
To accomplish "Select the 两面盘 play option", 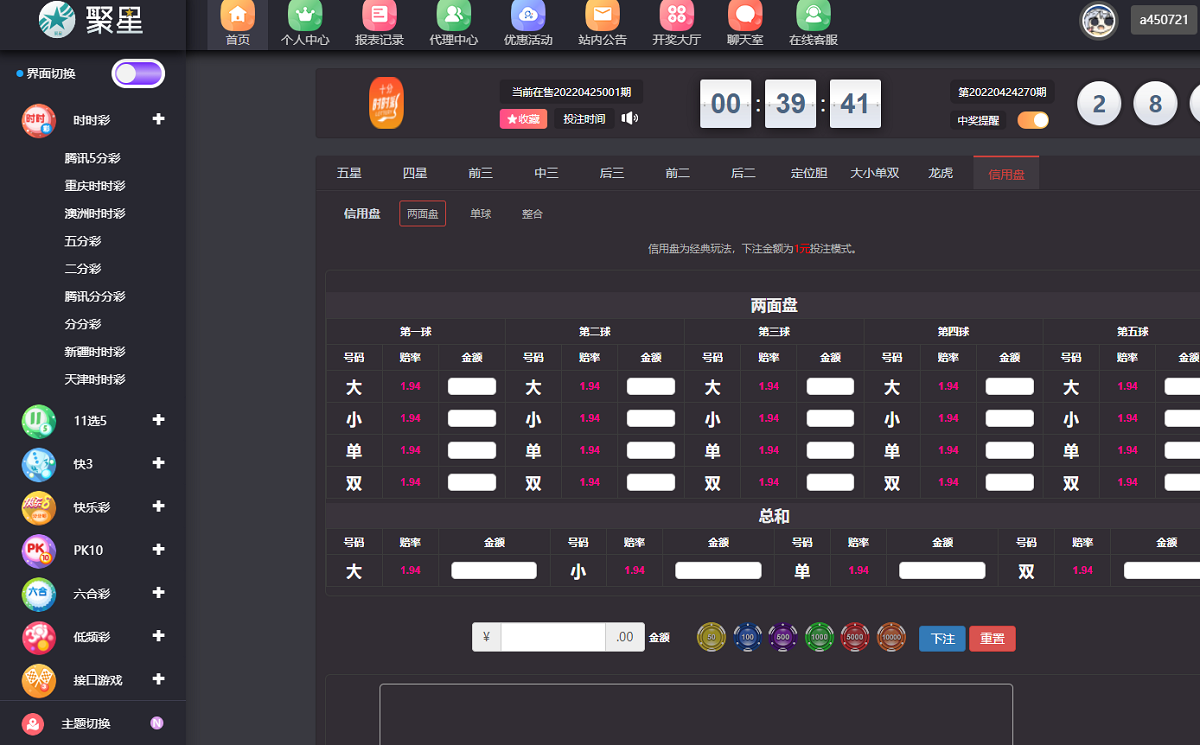I will [422, 214].
